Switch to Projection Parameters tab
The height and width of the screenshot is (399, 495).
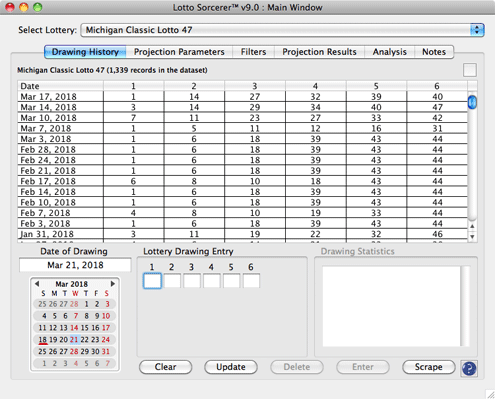point(179,52)
